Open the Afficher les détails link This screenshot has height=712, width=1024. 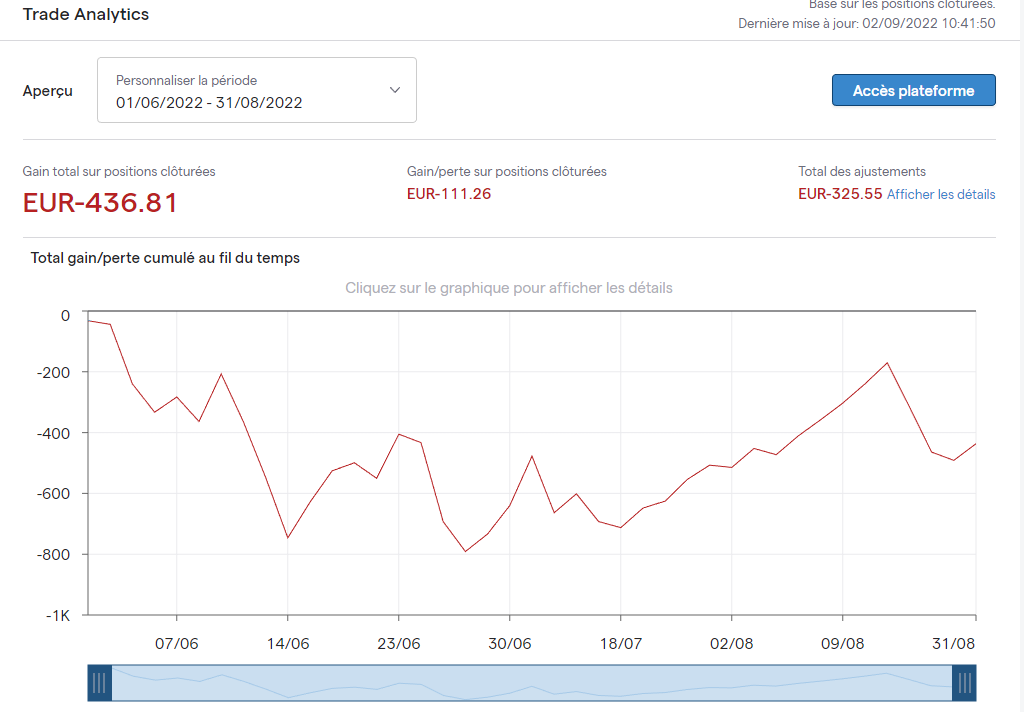pos(941,195)
